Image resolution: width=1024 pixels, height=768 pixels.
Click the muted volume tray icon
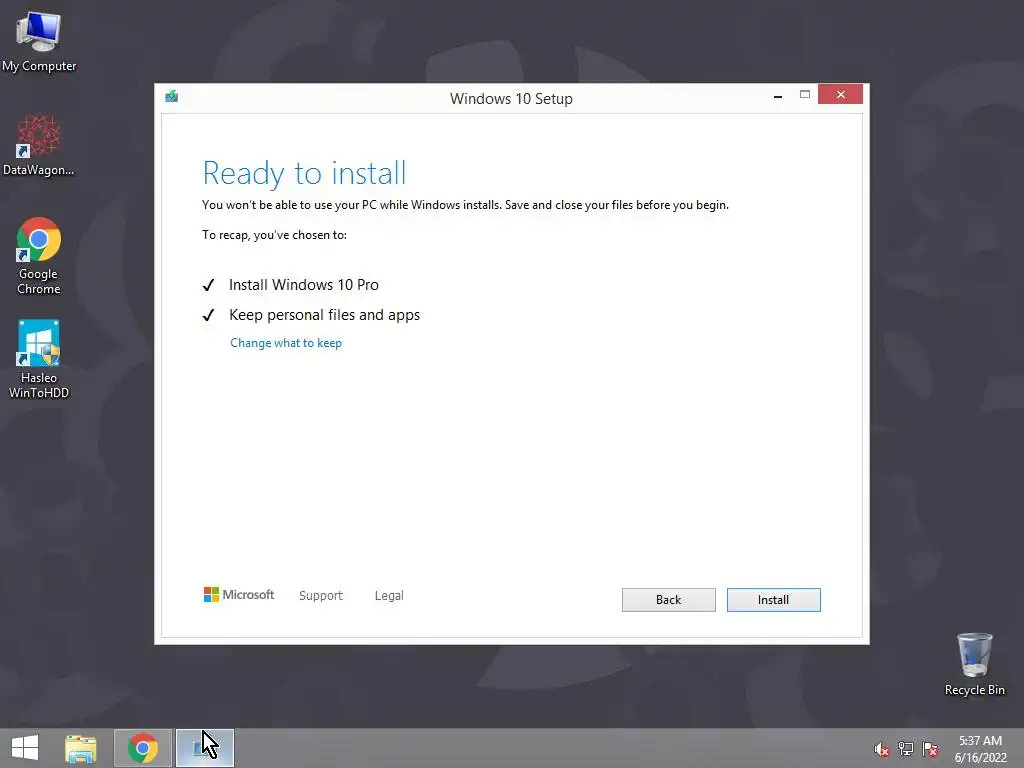tap(882, 750)
